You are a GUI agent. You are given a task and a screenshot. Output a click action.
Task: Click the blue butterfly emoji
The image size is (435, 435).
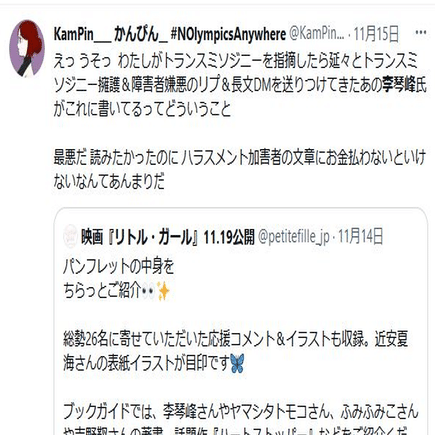click(237, 363)
